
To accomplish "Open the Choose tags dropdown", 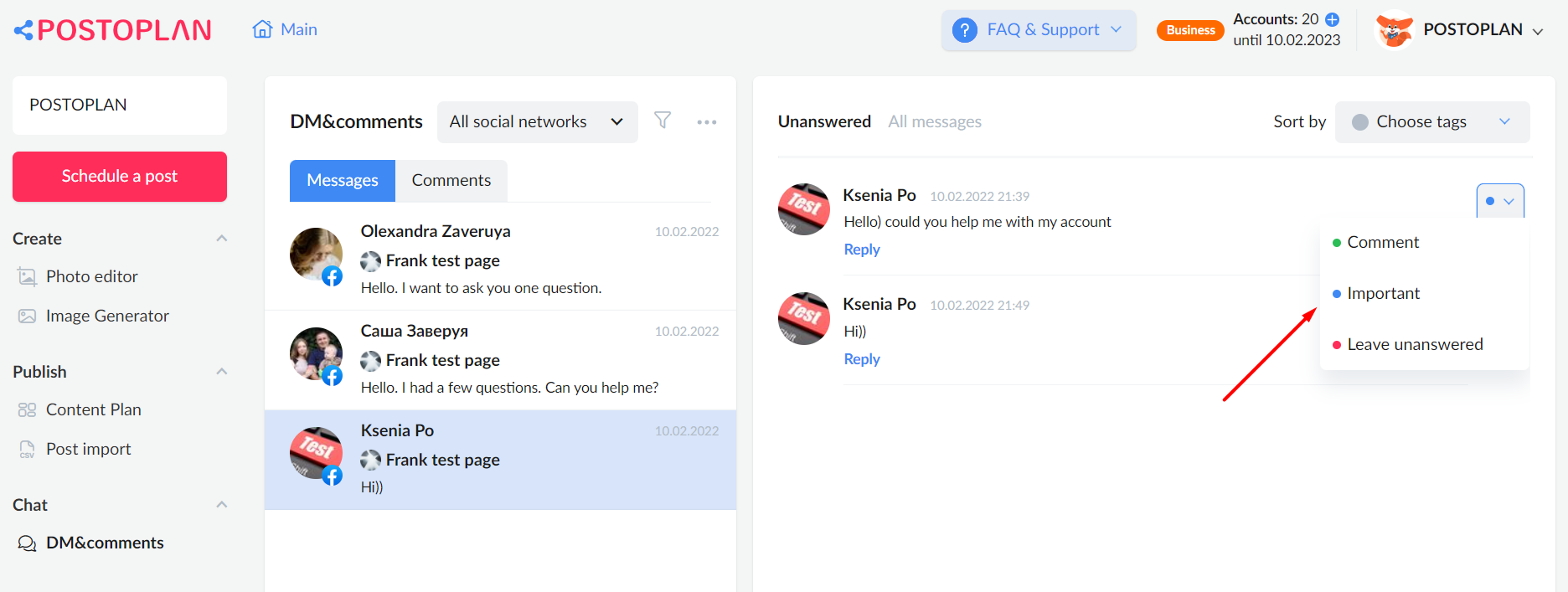I will (x=1432, y=122).
